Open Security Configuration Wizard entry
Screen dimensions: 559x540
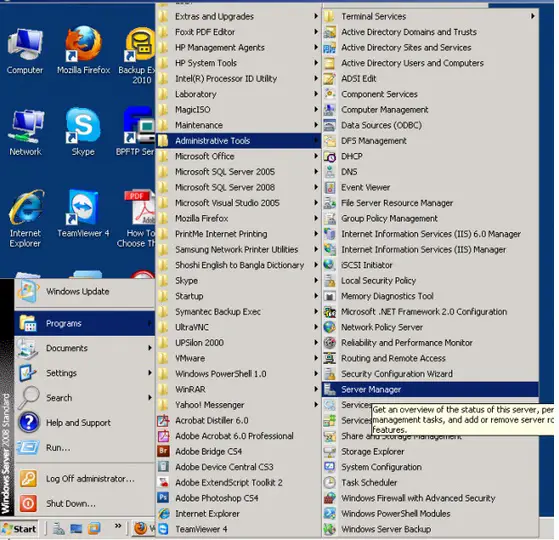point(430,374)
